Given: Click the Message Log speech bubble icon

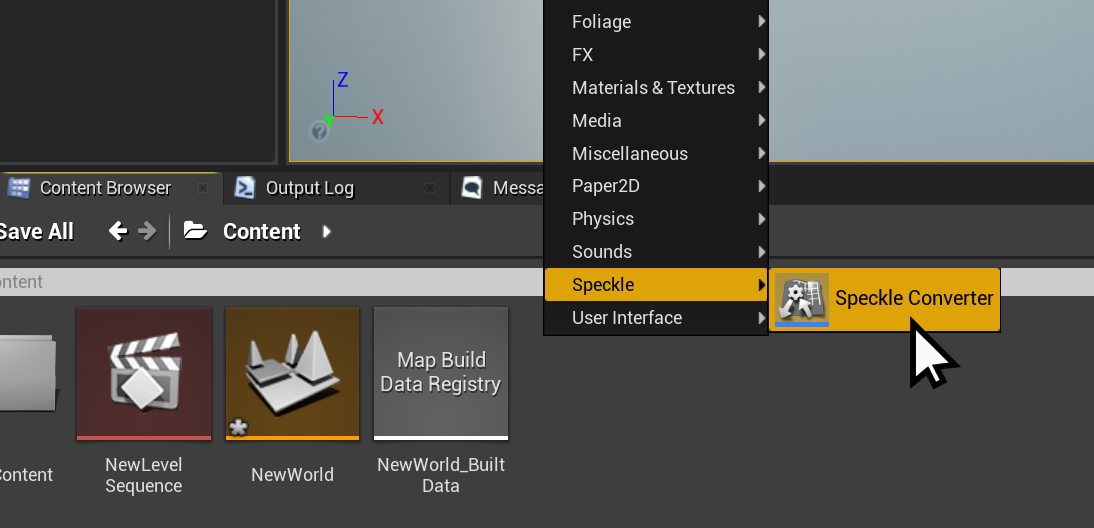Looking at the screenshot, I should (x=472, y=188).
